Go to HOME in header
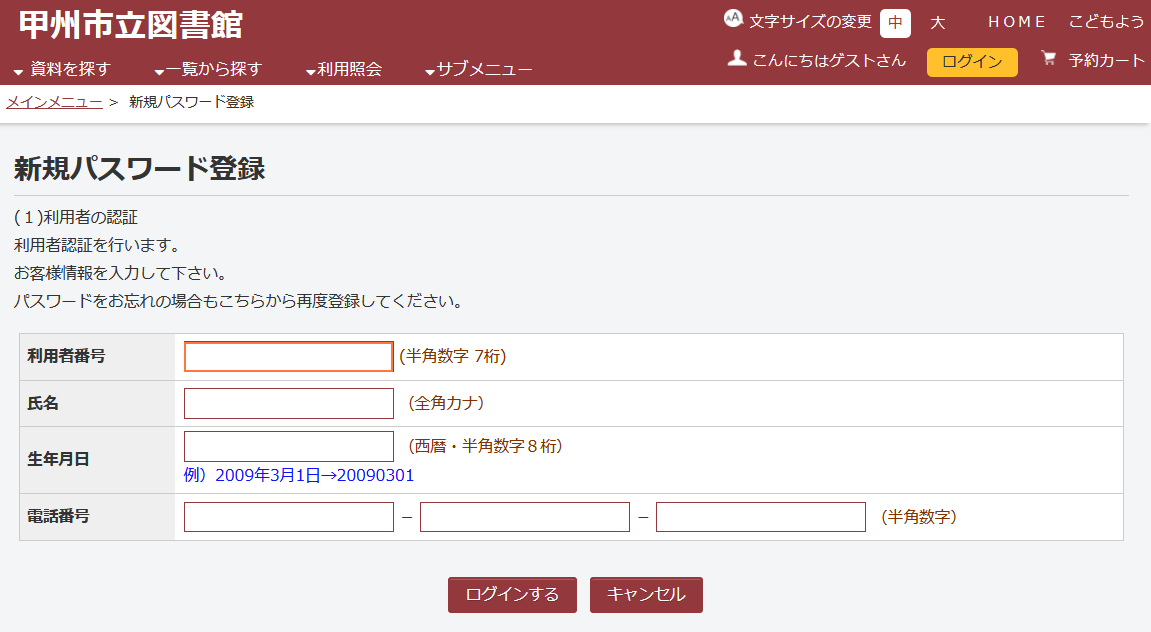The image size is (1151, 632). point(1016,22)
